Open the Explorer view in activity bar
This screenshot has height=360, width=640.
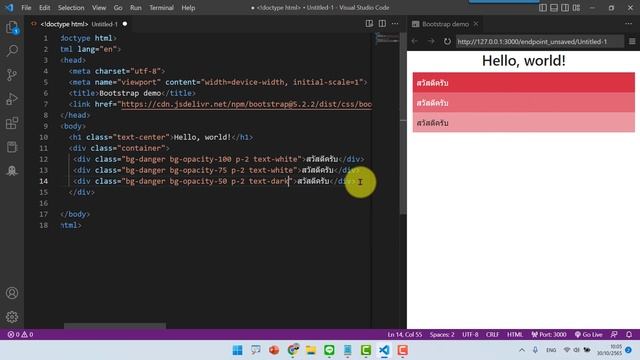12,28
